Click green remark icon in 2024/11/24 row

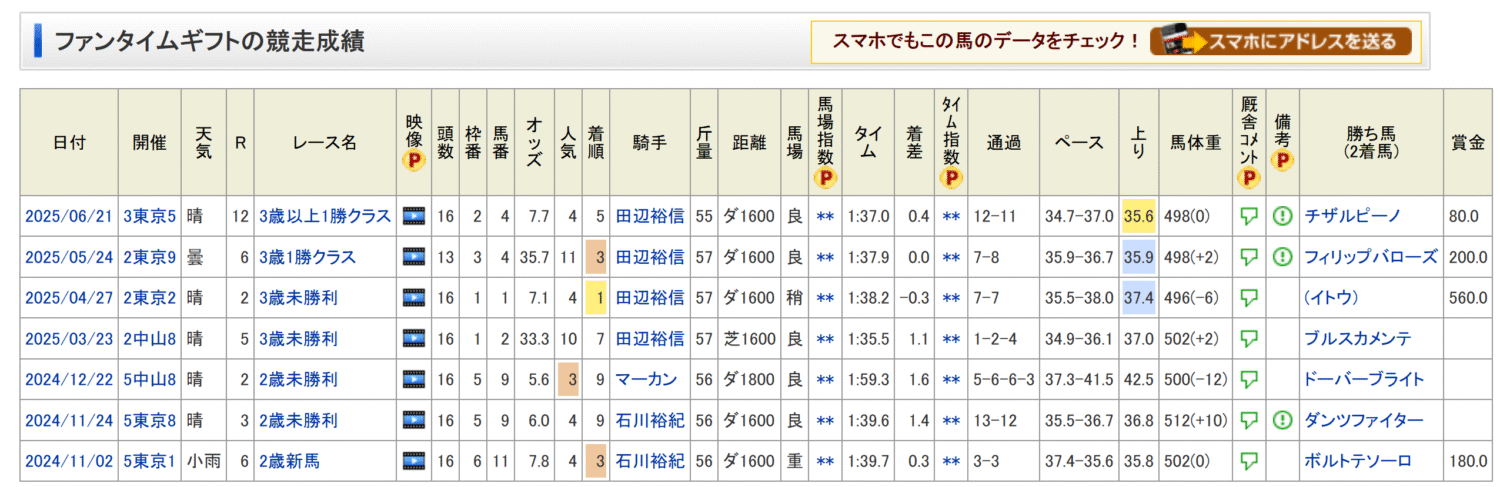(x=1282, y=420)
